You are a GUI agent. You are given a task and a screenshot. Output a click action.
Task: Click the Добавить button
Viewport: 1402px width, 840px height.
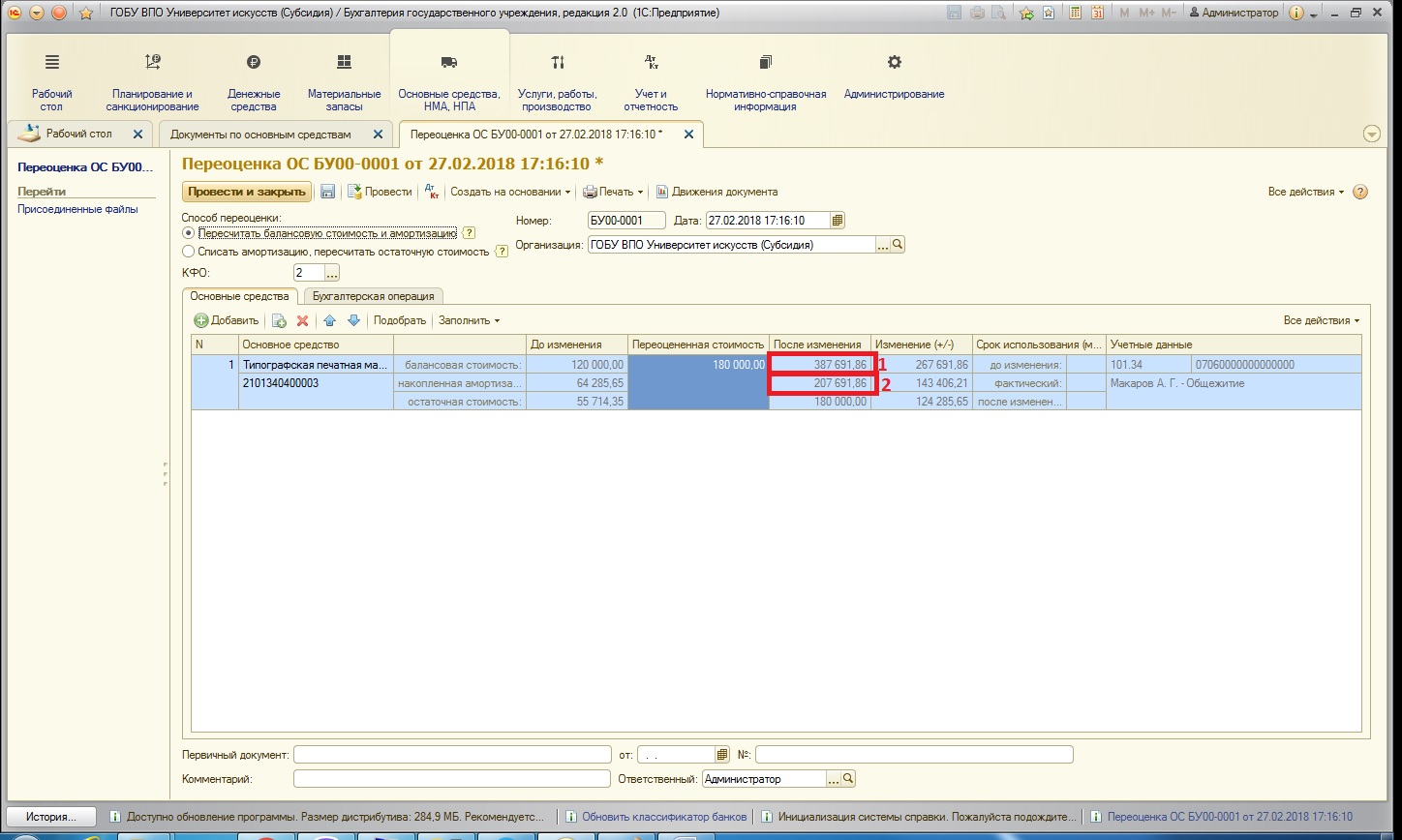(x=227, y=320)
